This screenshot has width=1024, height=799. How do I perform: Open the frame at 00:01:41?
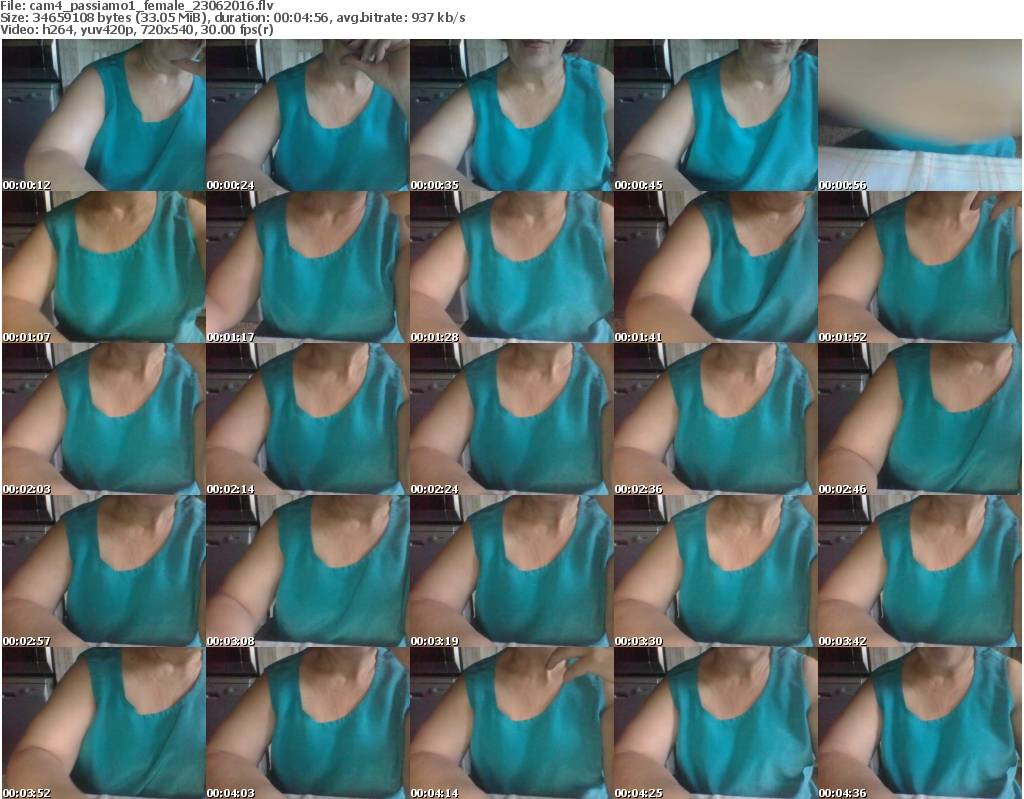716,267
